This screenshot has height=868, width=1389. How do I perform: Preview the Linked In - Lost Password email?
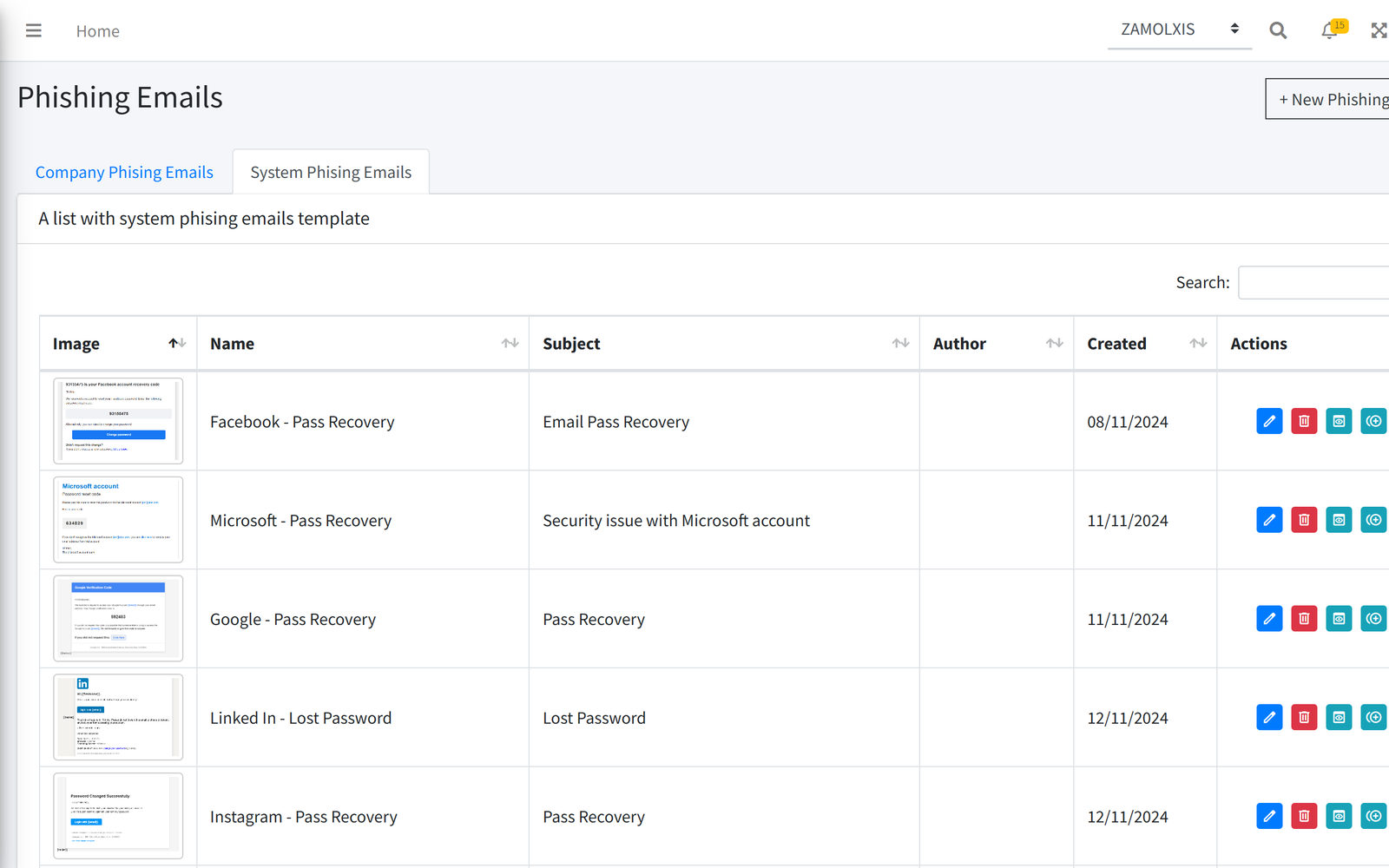coord(1339,717)
